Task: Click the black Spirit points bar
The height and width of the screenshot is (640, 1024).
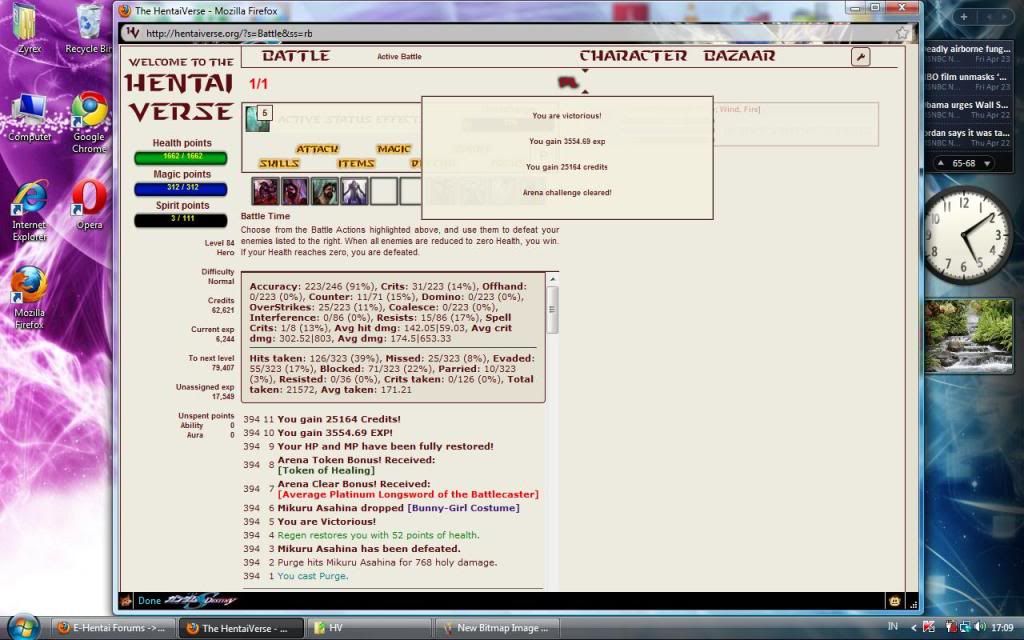Action: click(x=181, y=219)
